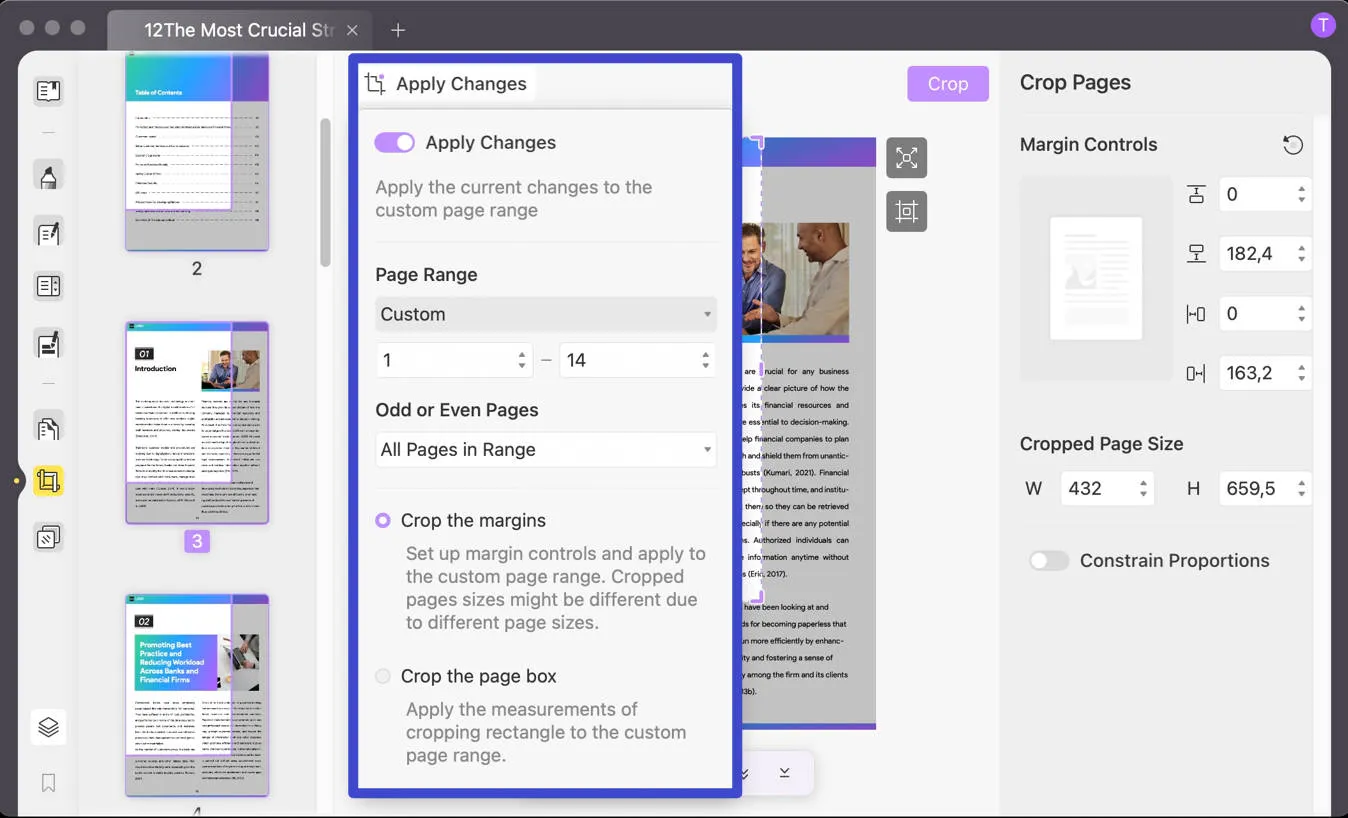Open the Edit PDF tool in sidebar
This screenshot has height=818, width=1348.
48,233
